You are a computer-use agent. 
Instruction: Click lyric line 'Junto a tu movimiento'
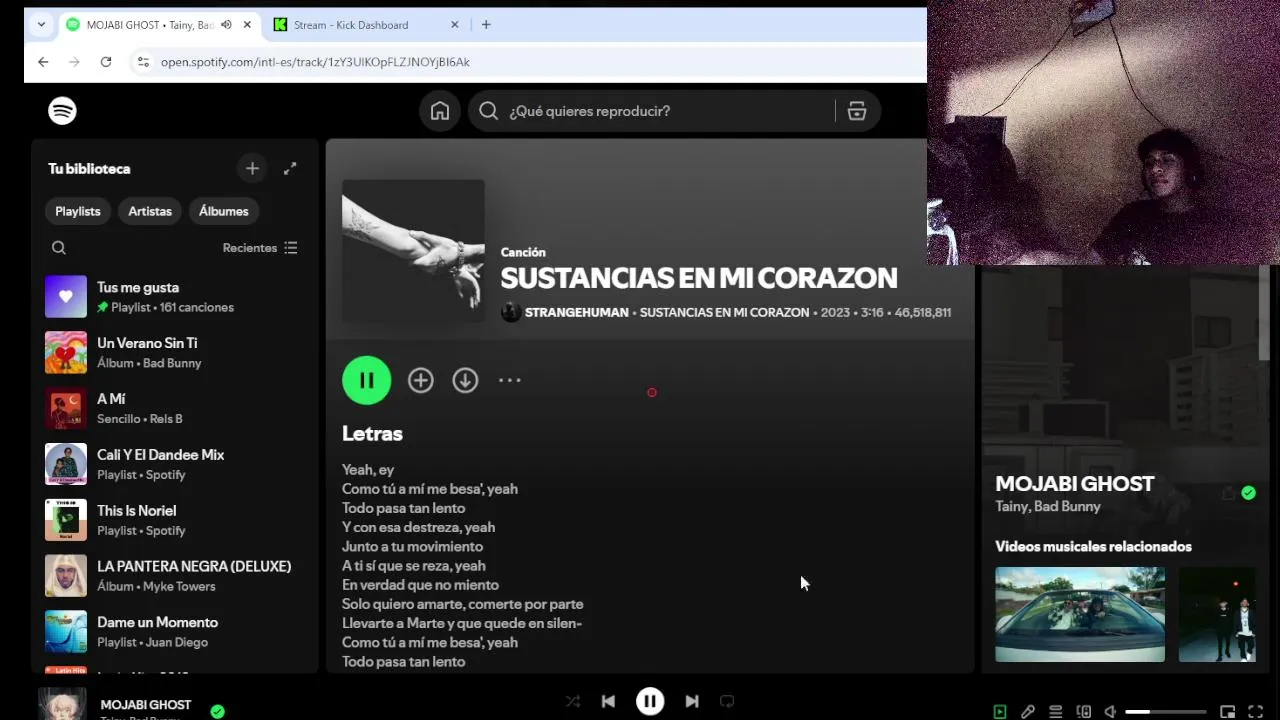point(412,547)
